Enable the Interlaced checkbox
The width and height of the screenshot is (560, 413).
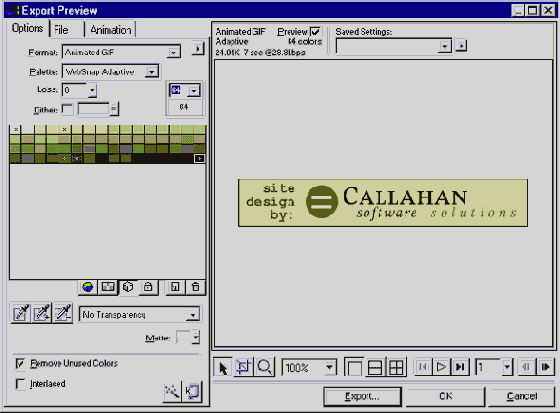20,384
